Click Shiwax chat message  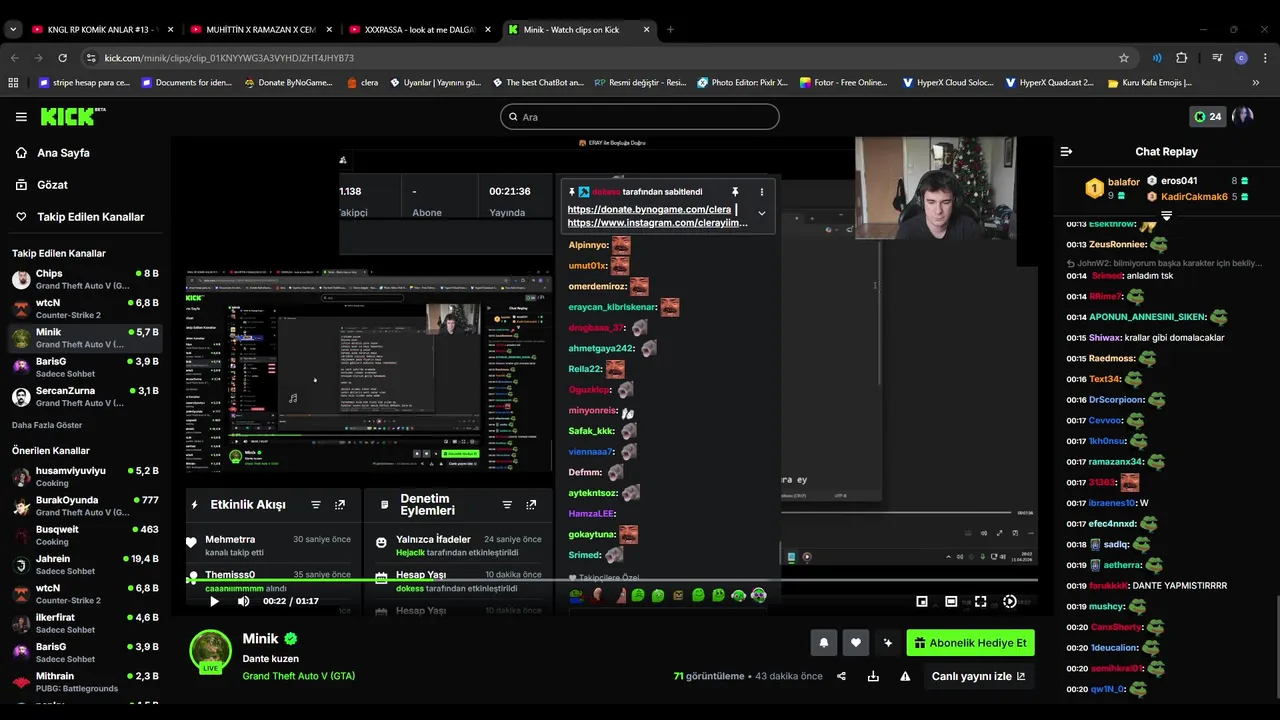1145,338
